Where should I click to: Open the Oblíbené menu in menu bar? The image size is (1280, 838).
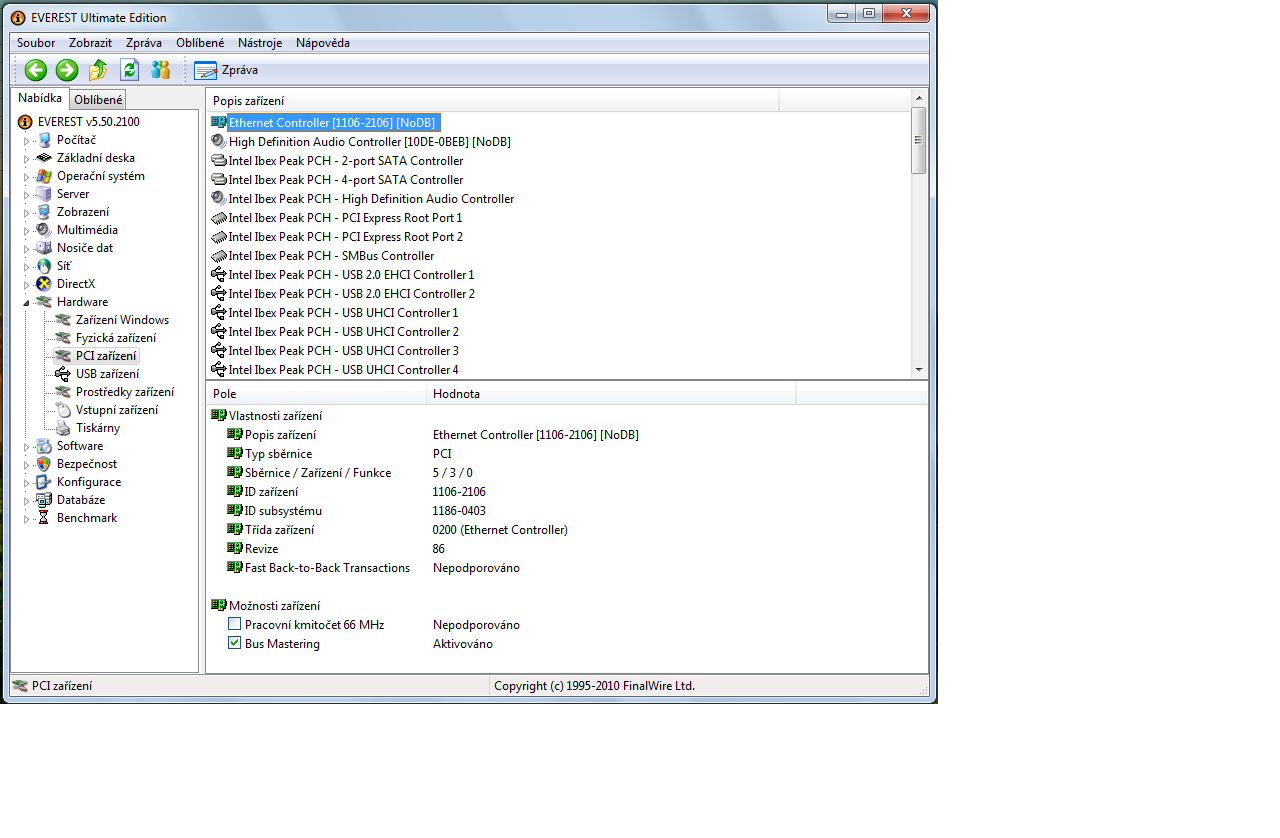click(x=200, y=43)
